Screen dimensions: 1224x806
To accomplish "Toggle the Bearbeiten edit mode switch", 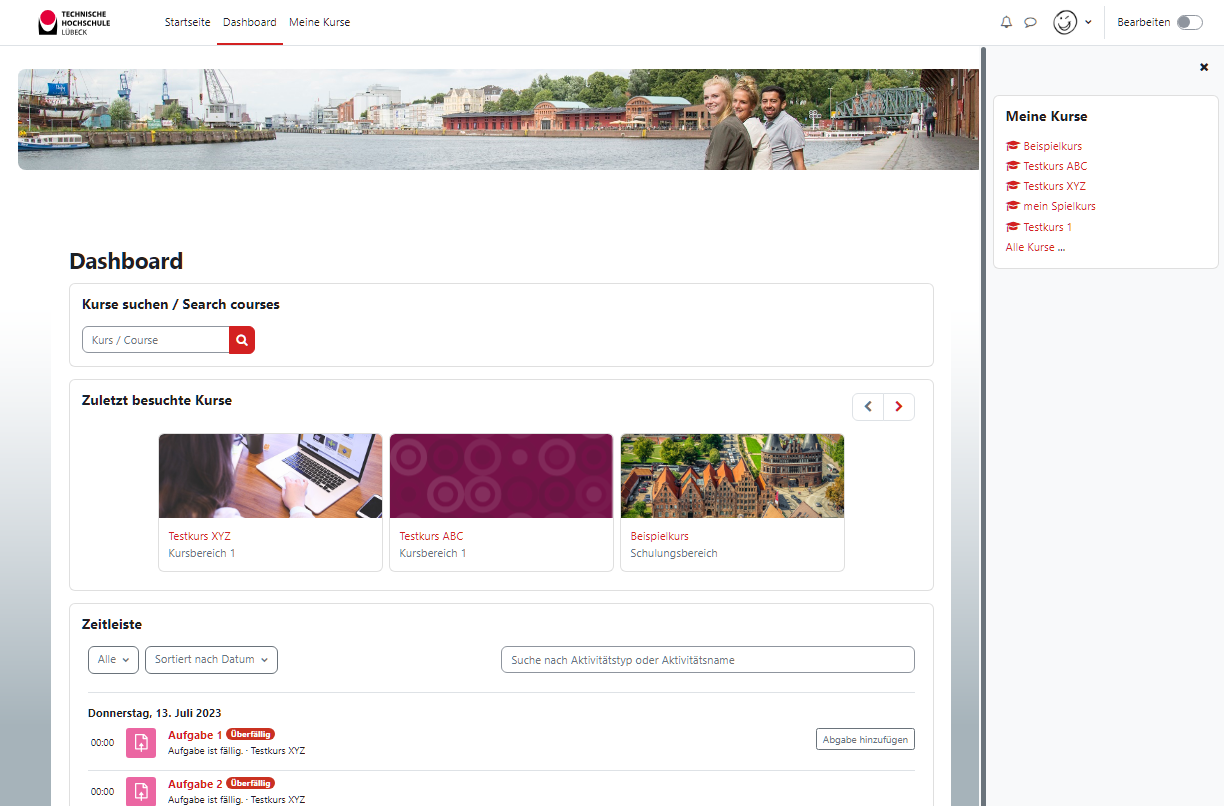I will [1190, 22].
